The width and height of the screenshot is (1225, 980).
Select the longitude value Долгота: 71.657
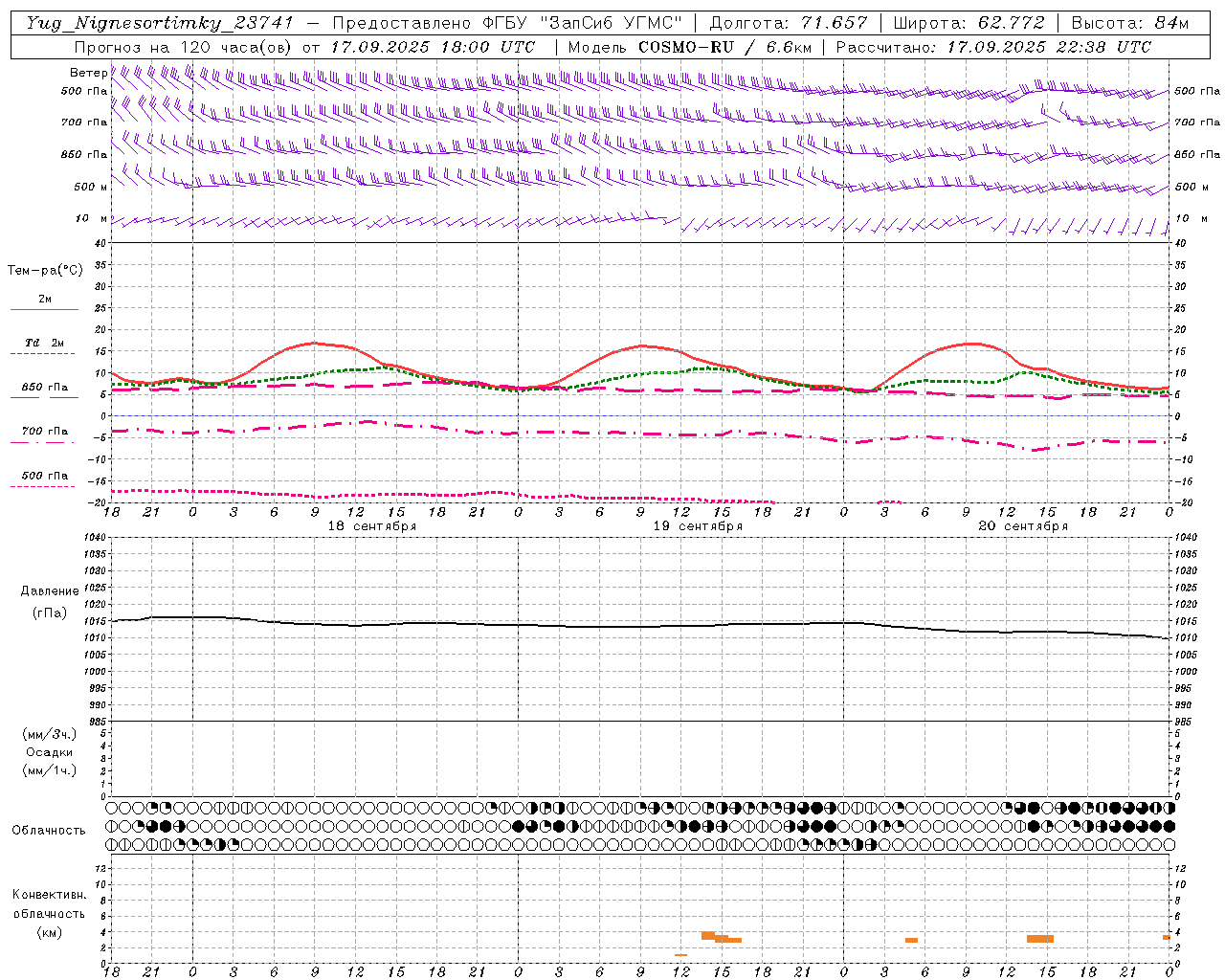789,23
